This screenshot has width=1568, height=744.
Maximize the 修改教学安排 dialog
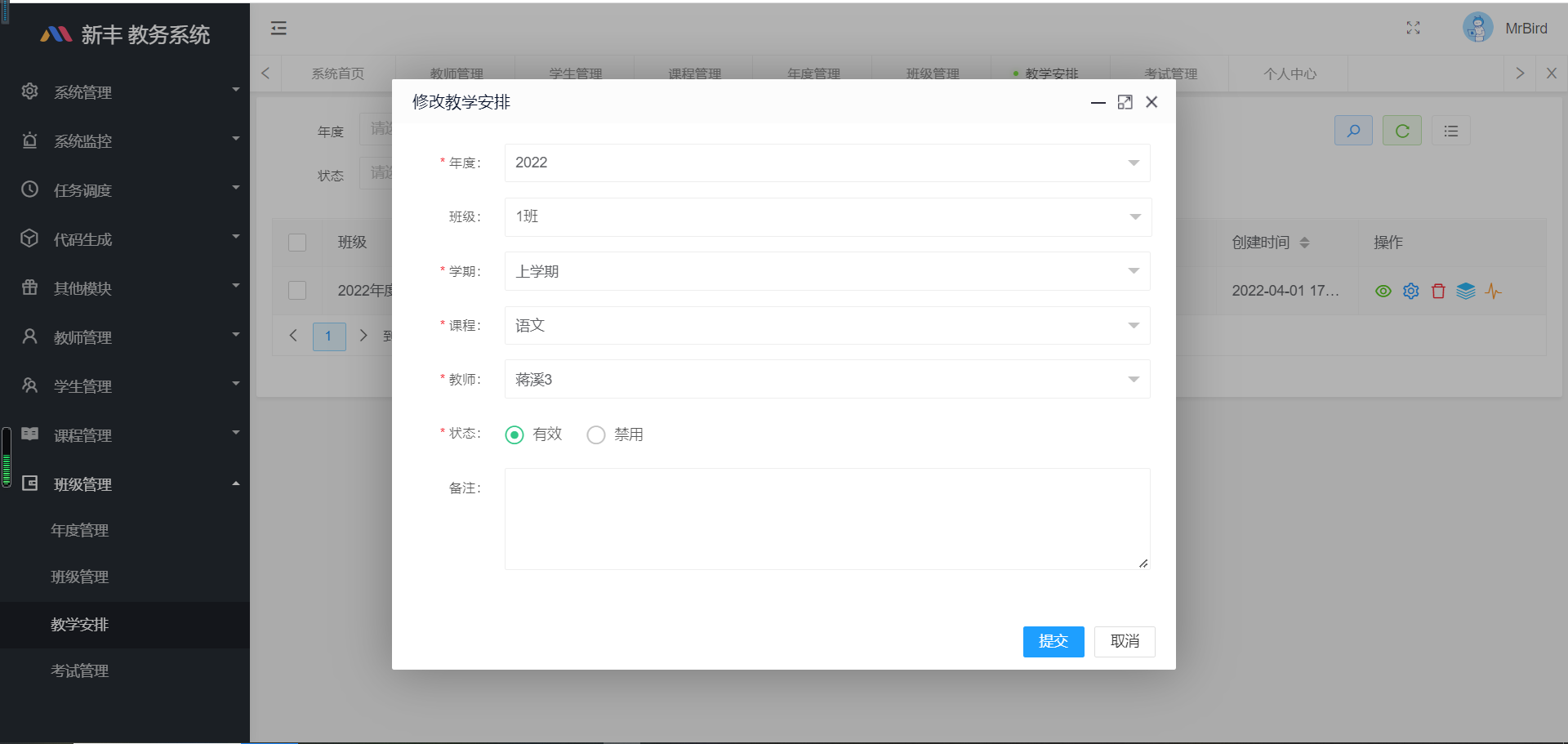[x=1125, y=102]
